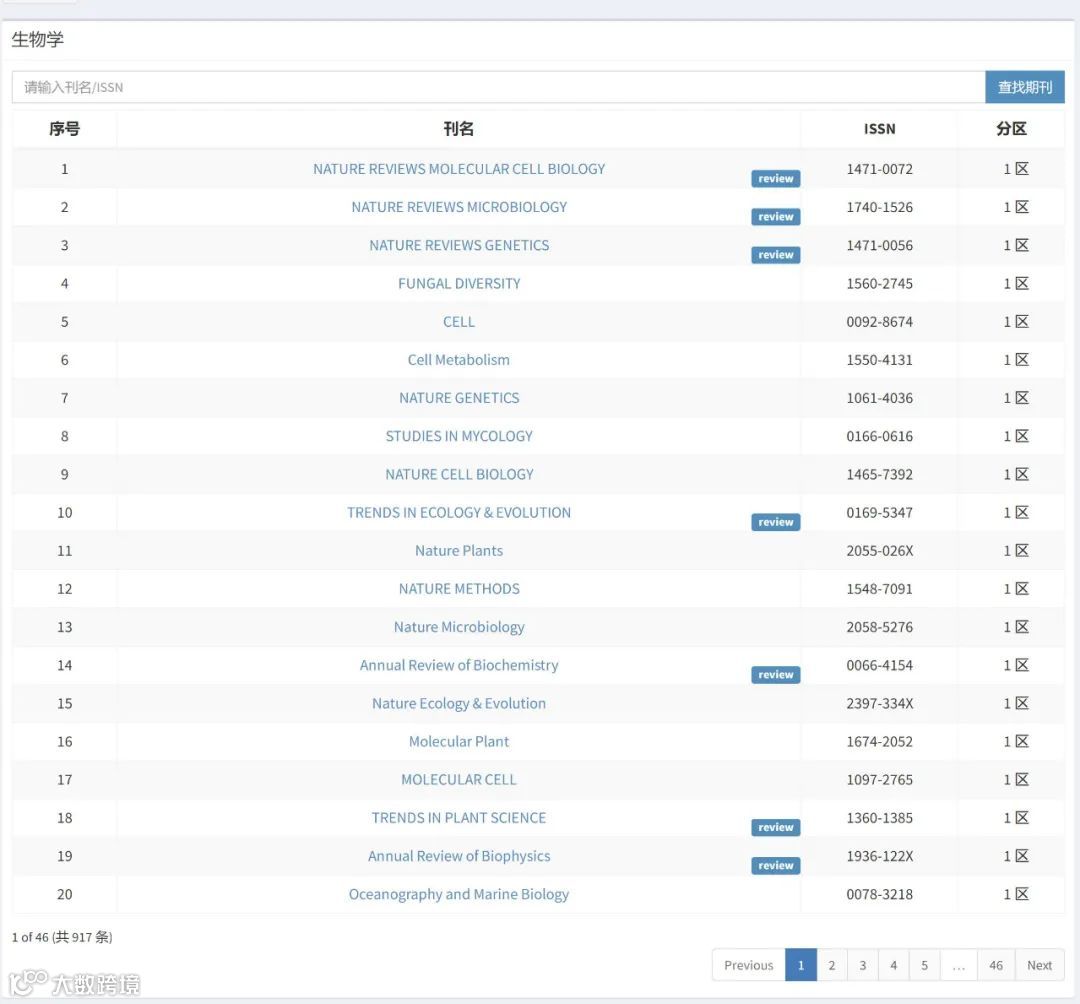Click review badge on Nature Reviews Molecular Cell Biology row
The image size is (1080, 1004).
pyautogui.click(x=776, y=178)
